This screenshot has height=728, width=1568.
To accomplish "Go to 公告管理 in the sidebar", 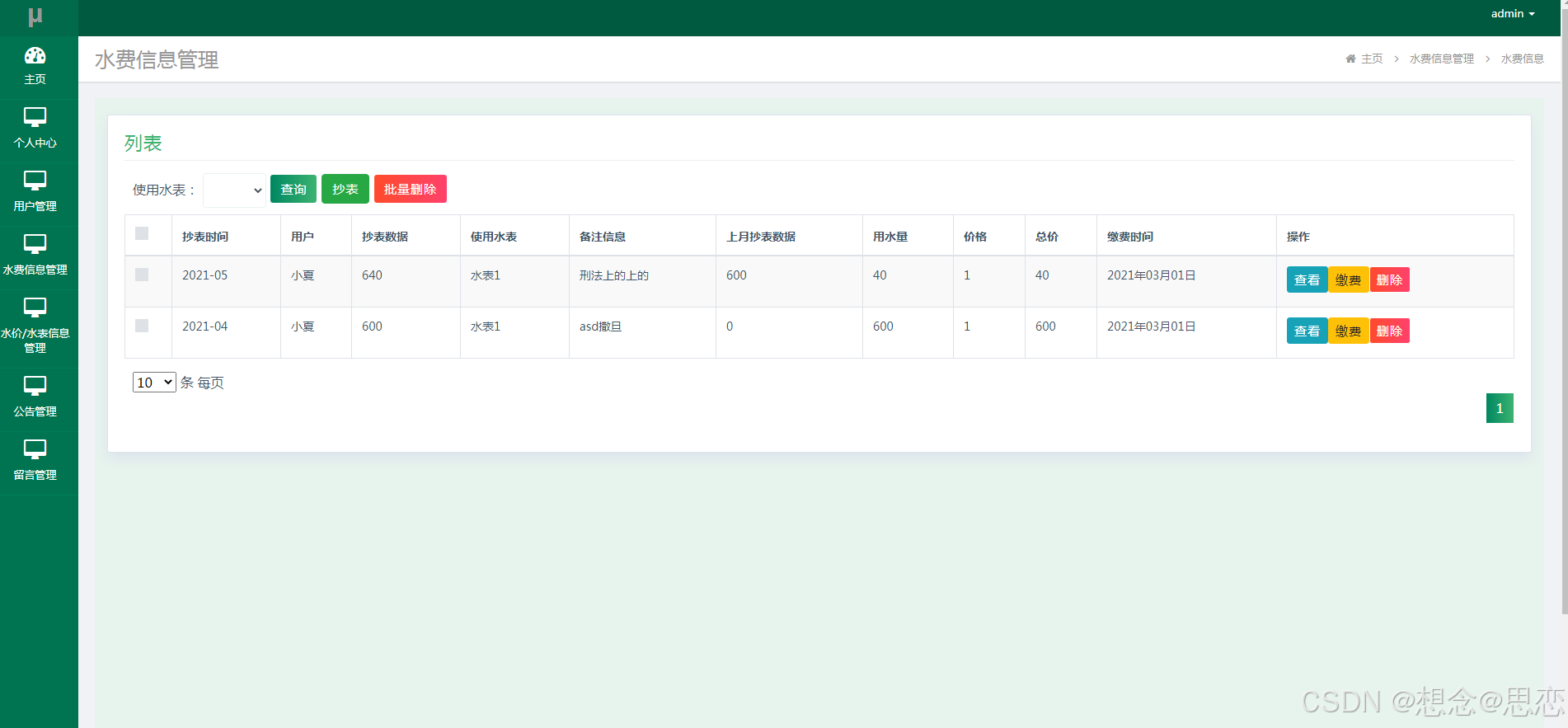I will point(35,411).
